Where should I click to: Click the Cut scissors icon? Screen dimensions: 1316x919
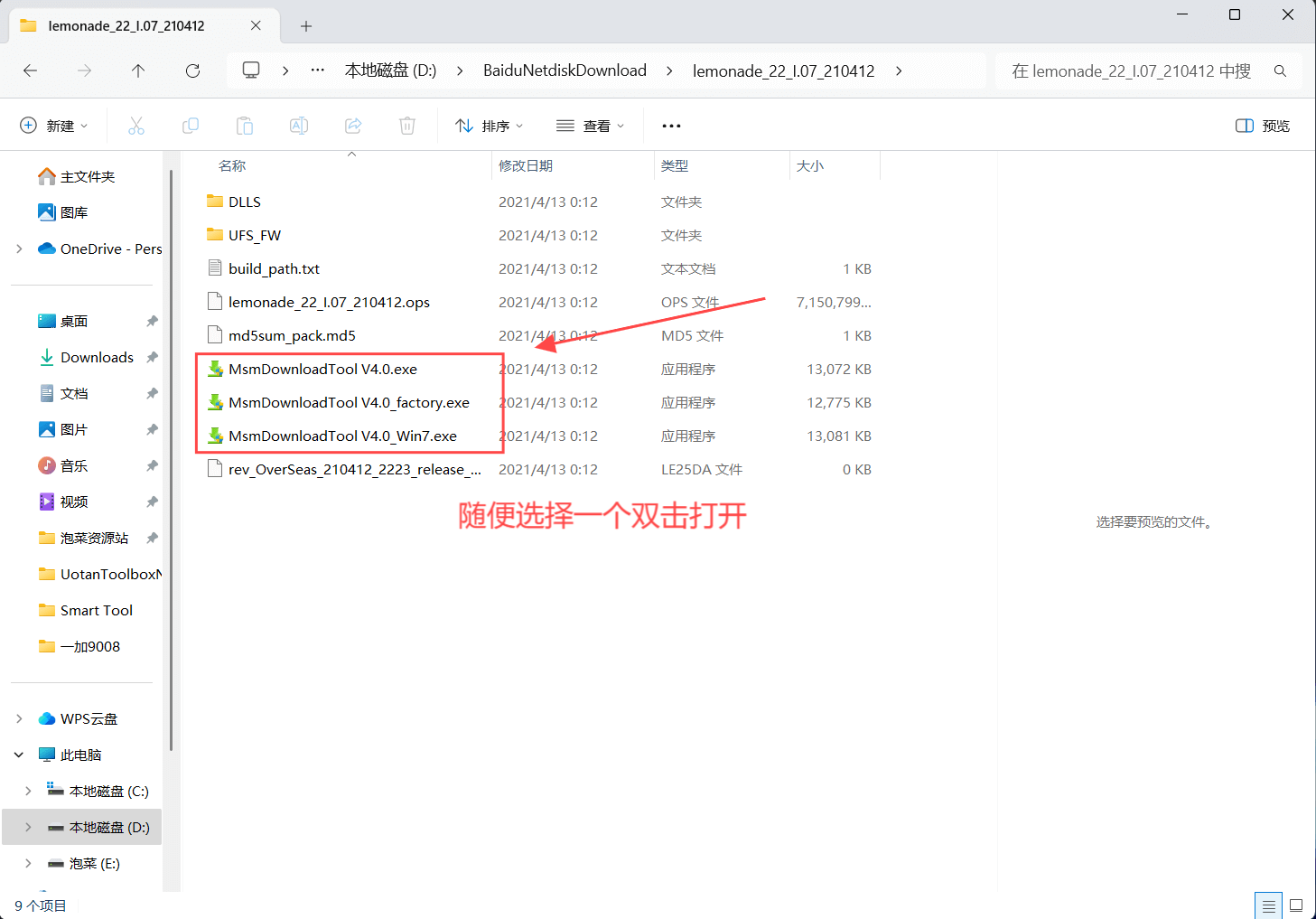[136, 126]
